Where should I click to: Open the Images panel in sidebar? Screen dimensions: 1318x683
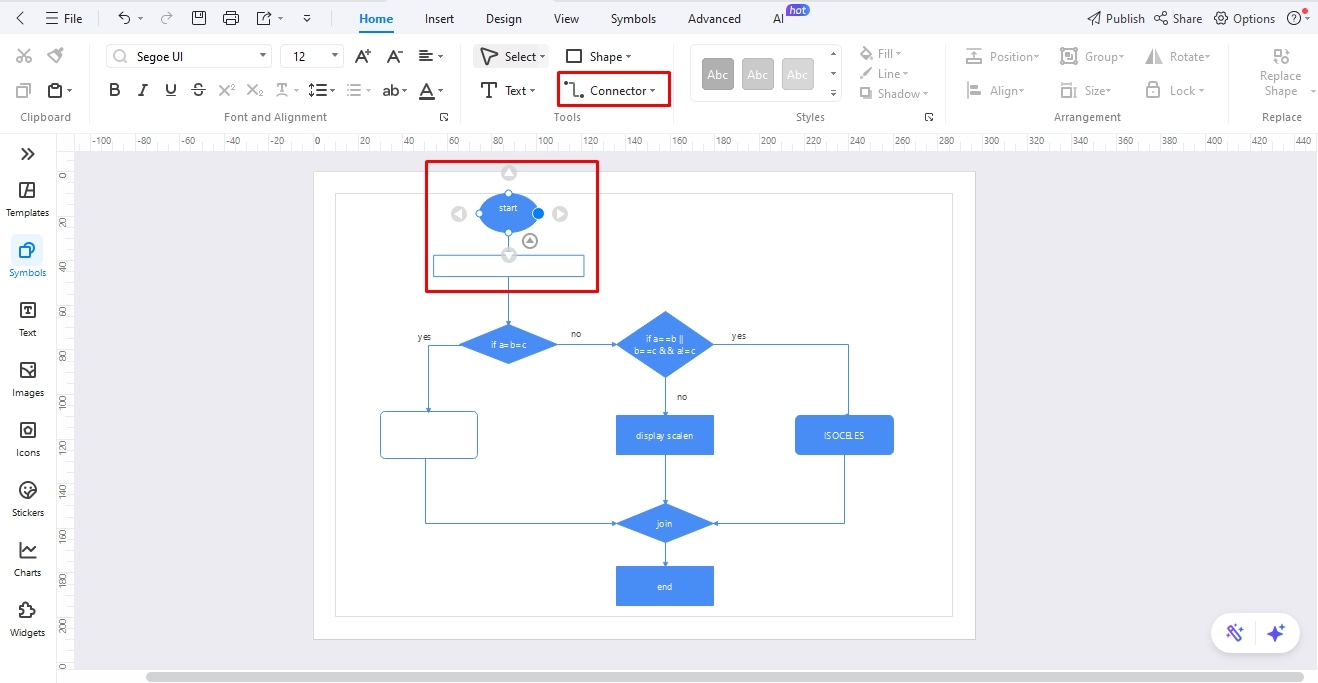click(x=27, y=379)
